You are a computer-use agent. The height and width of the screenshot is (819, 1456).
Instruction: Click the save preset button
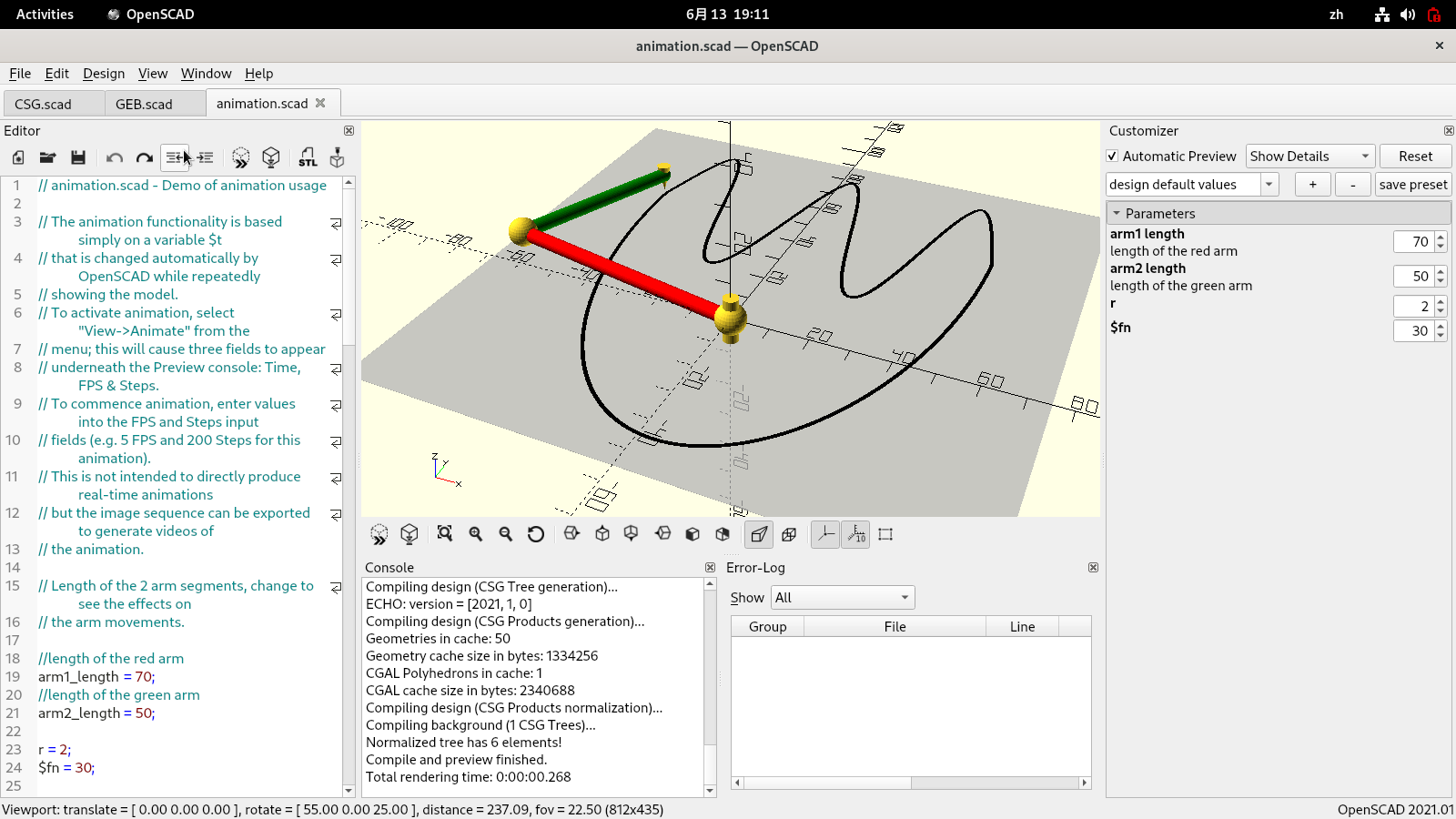click(1412, 185)
